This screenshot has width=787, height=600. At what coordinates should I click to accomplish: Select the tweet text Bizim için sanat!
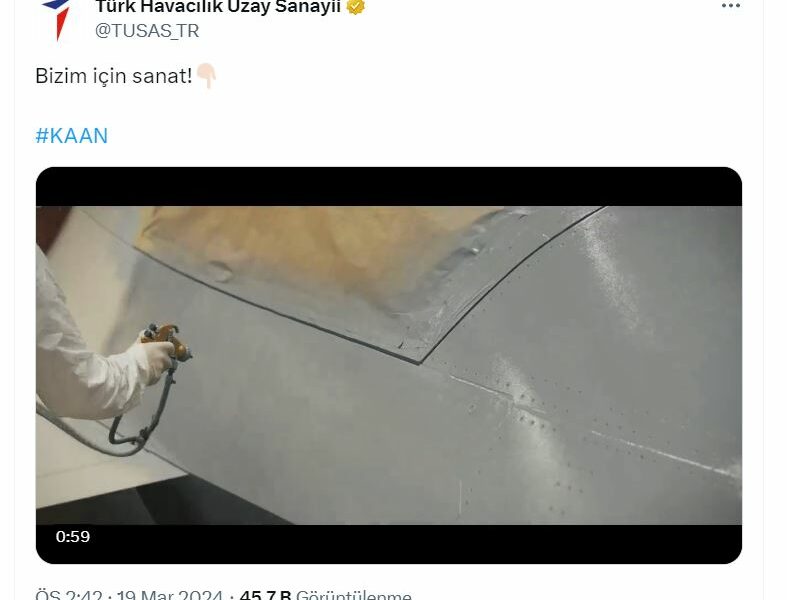coord(114,76)
